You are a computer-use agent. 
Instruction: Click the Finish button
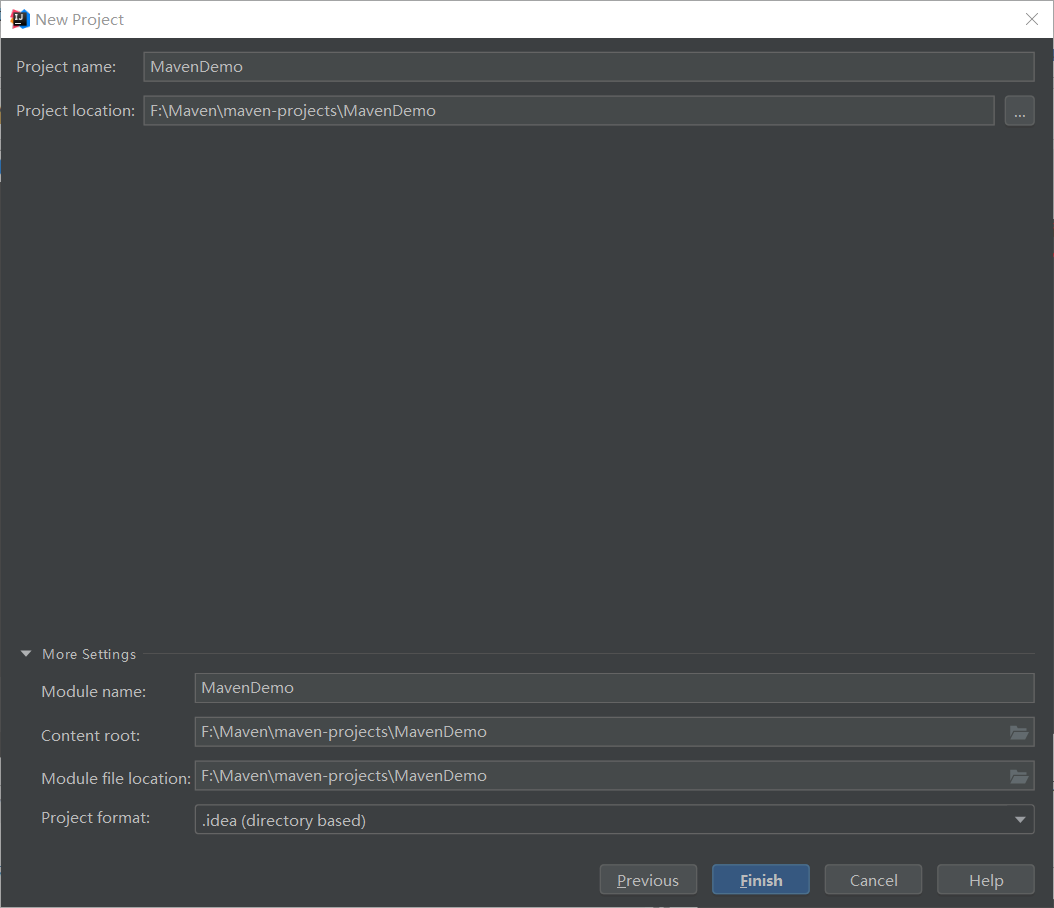click(x=760, y=879)
